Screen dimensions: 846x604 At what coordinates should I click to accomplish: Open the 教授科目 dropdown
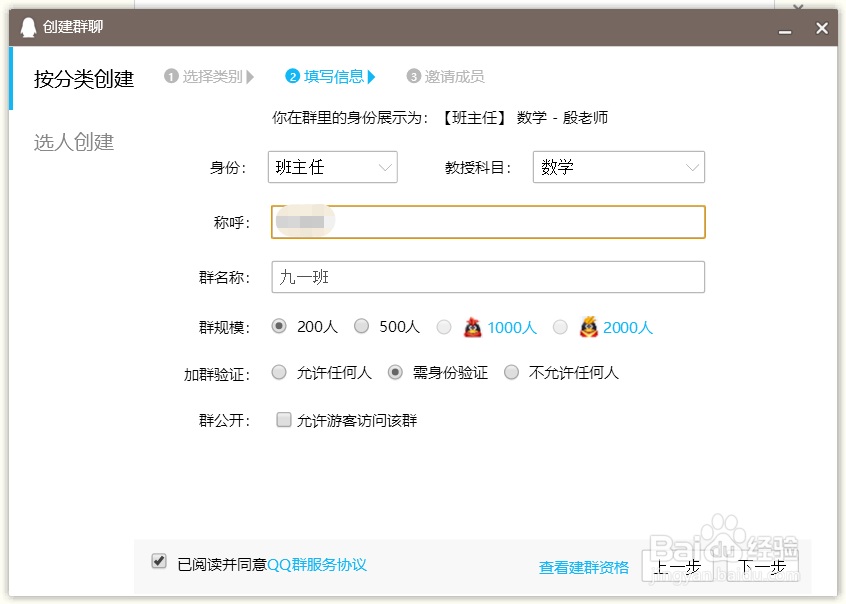618,167
